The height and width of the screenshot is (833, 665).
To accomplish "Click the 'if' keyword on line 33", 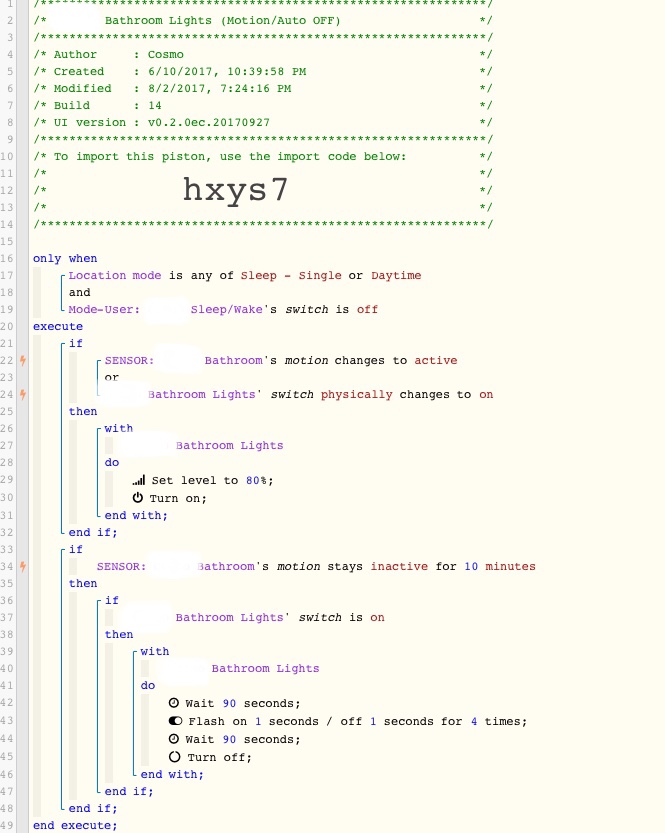I will [76, 549].
